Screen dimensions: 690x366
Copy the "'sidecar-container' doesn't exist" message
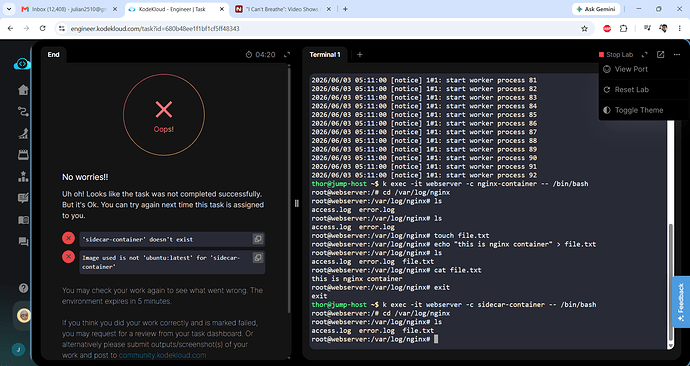258,239
